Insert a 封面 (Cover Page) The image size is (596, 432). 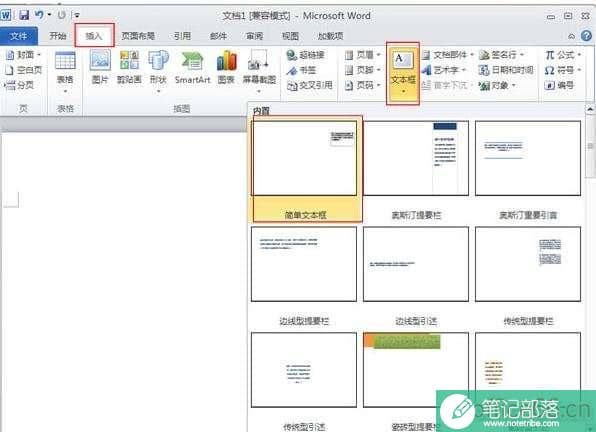(24, 55)
